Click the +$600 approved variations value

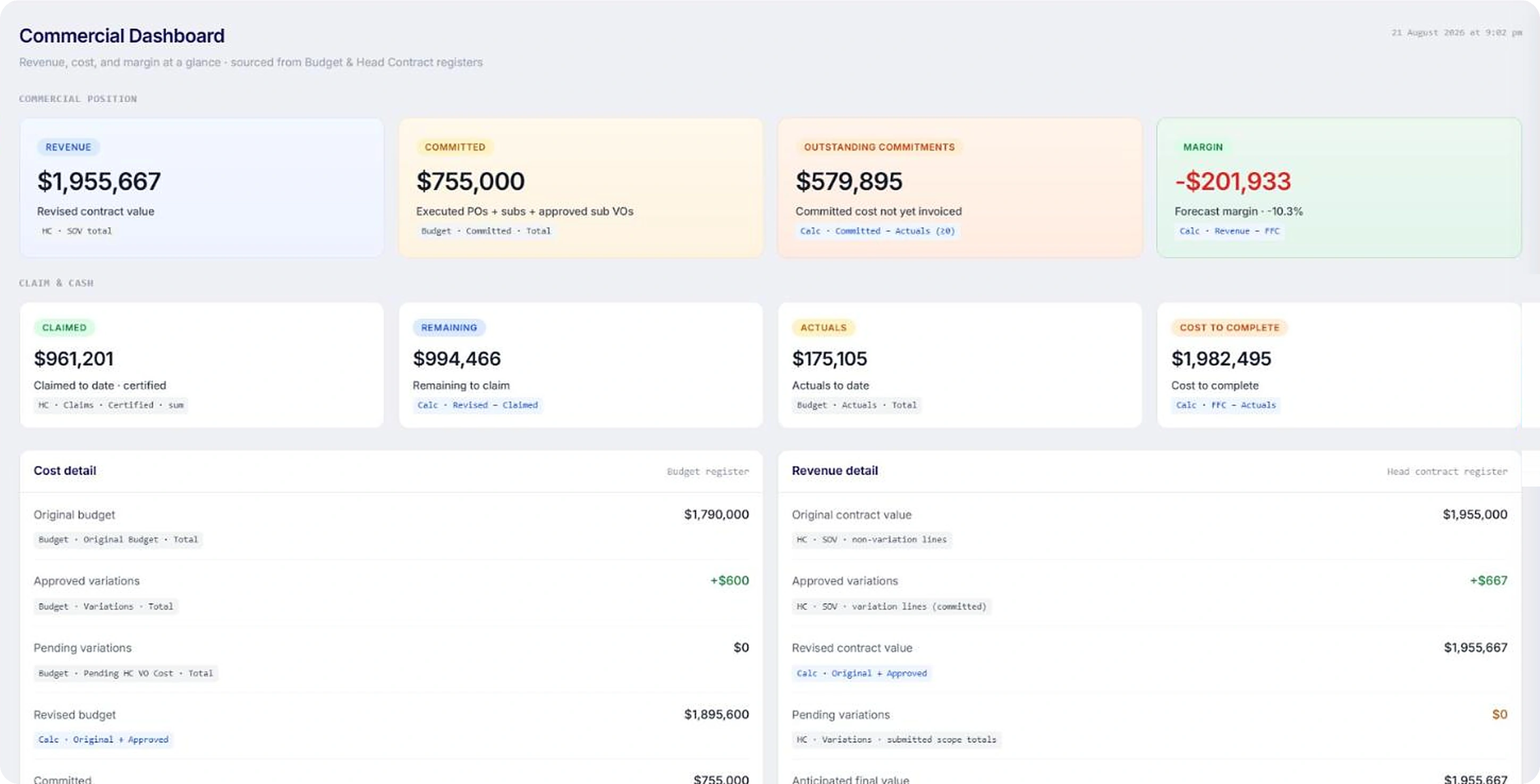pos(729,581)
